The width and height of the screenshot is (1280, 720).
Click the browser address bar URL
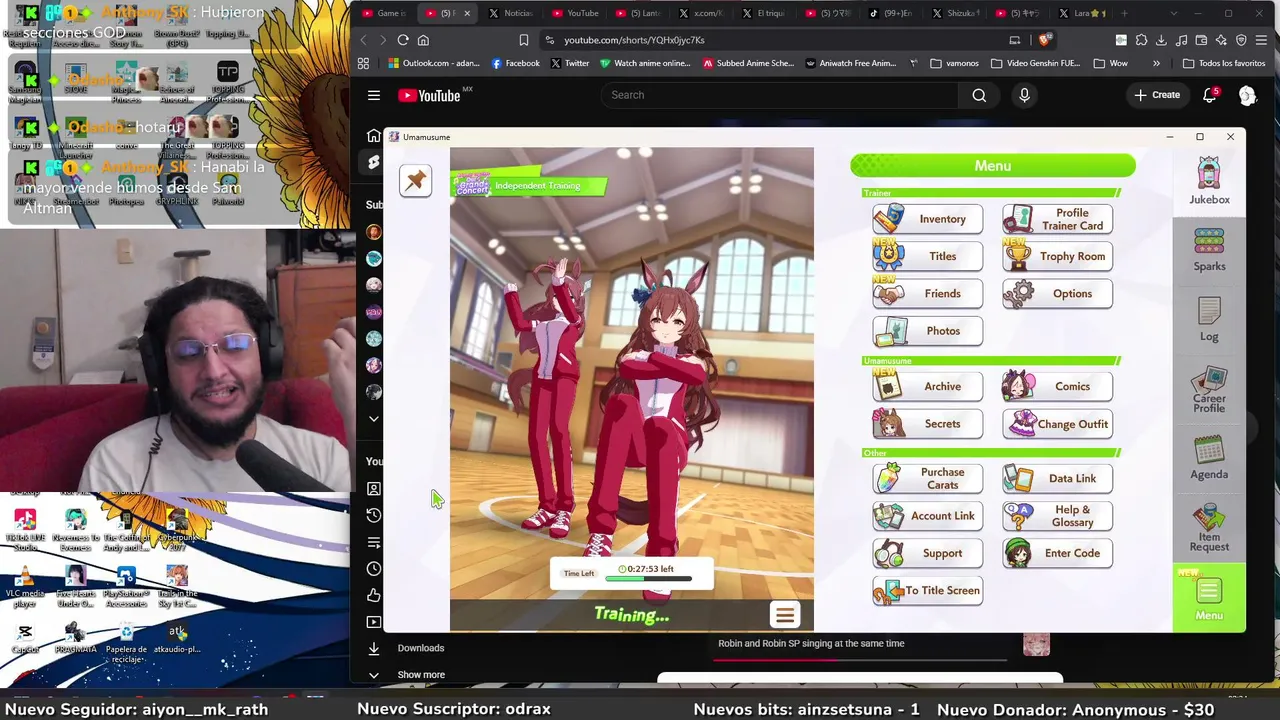pos(634,40)
